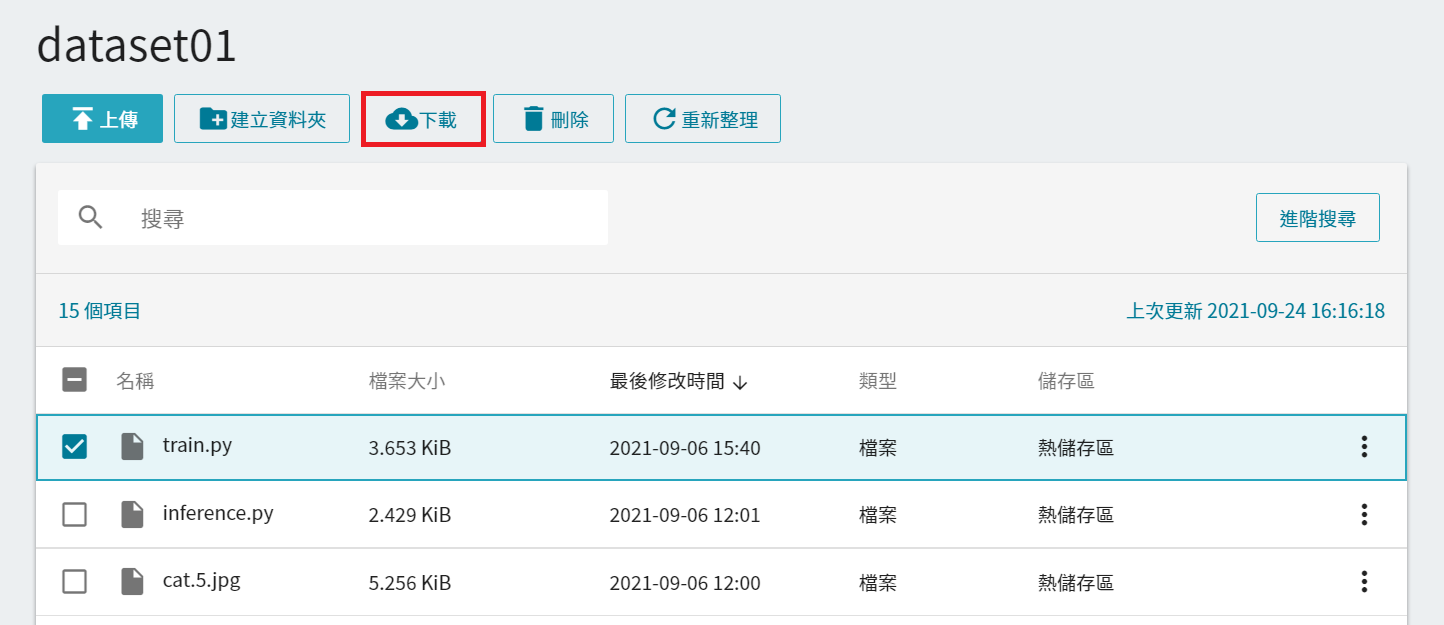Screen dimensions: 1444x625
Task: Click 建立資料夾 to create a folder
Action: click(262, 119)
